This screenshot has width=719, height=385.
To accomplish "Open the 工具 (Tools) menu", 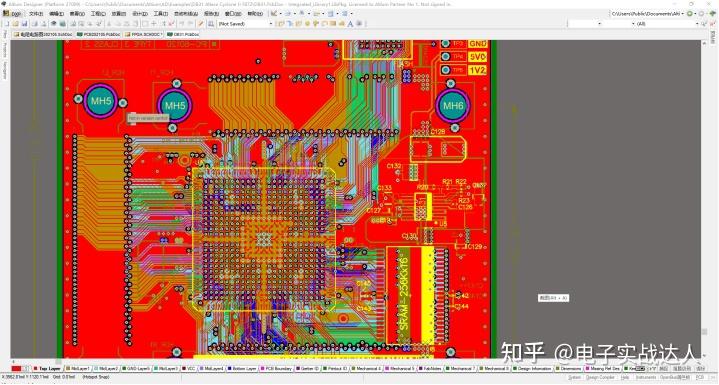I will pyautogui.click(x=160, y=14).
